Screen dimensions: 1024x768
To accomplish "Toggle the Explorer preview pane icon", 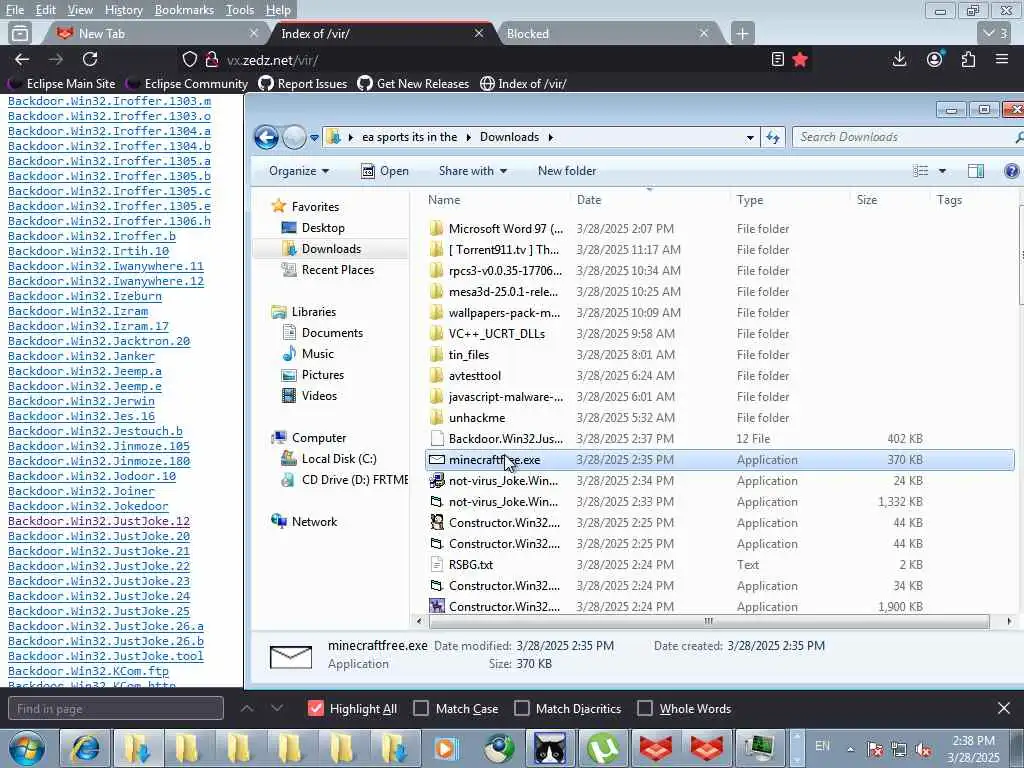I will coord(976,171).
